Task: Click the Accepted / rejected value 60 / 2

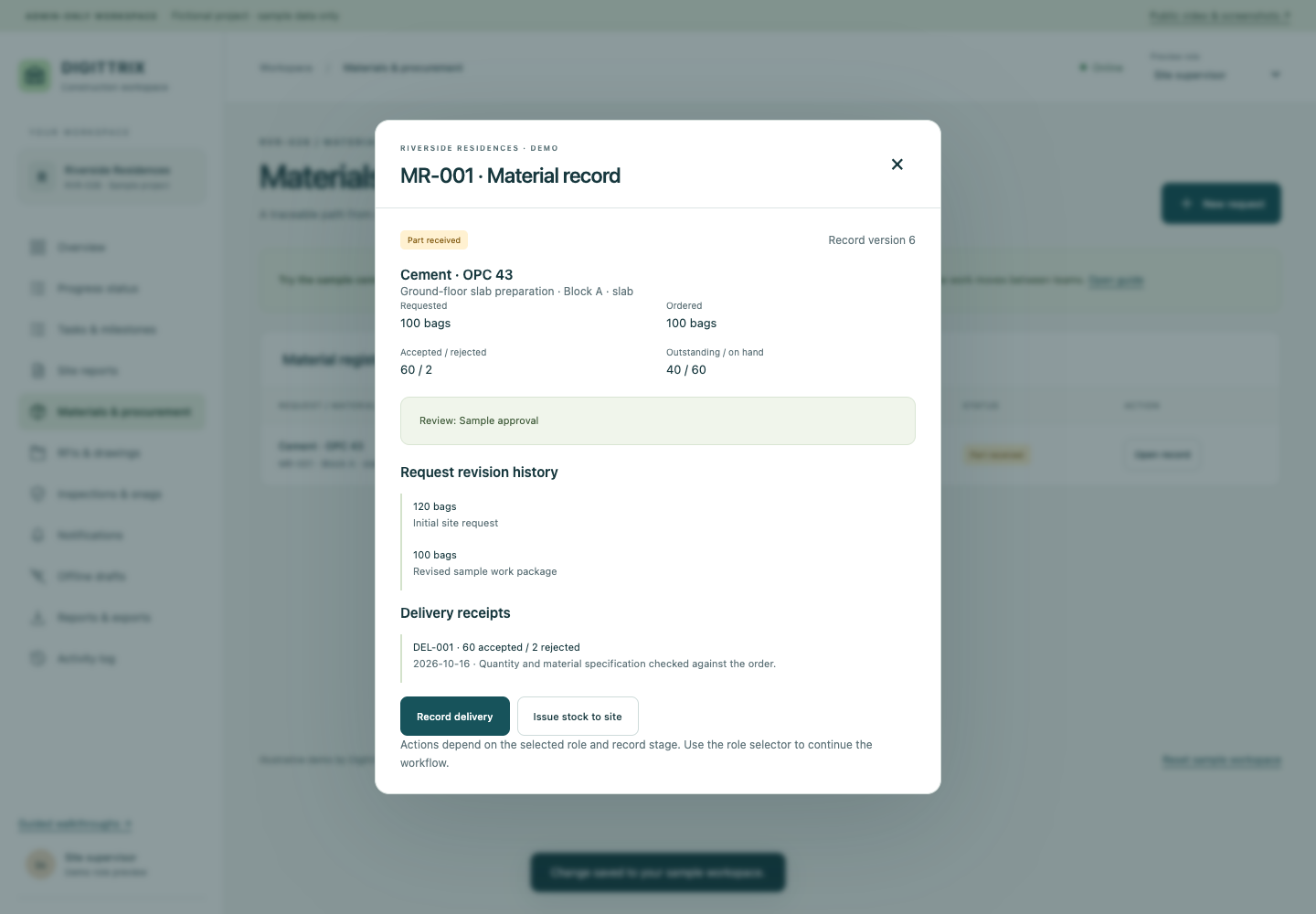Action: (x=417, y=370)
